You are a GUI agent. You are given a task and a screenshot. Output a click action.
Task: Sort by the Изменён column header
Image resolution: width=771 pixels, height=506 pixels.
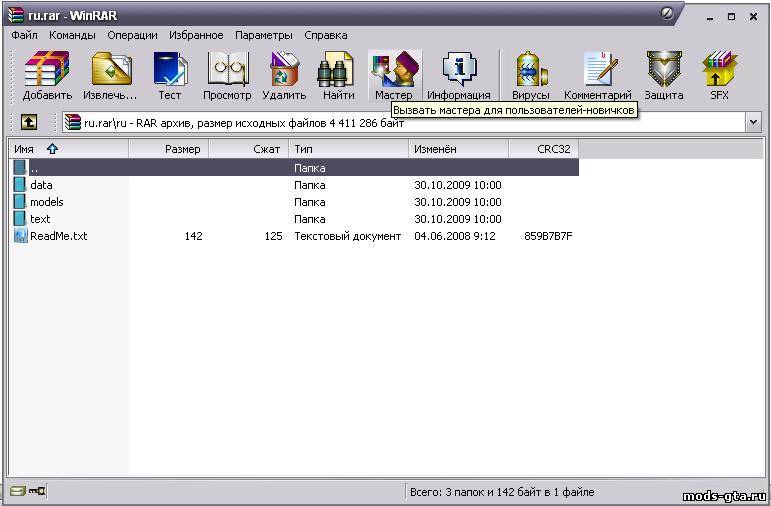click(459, 149)
